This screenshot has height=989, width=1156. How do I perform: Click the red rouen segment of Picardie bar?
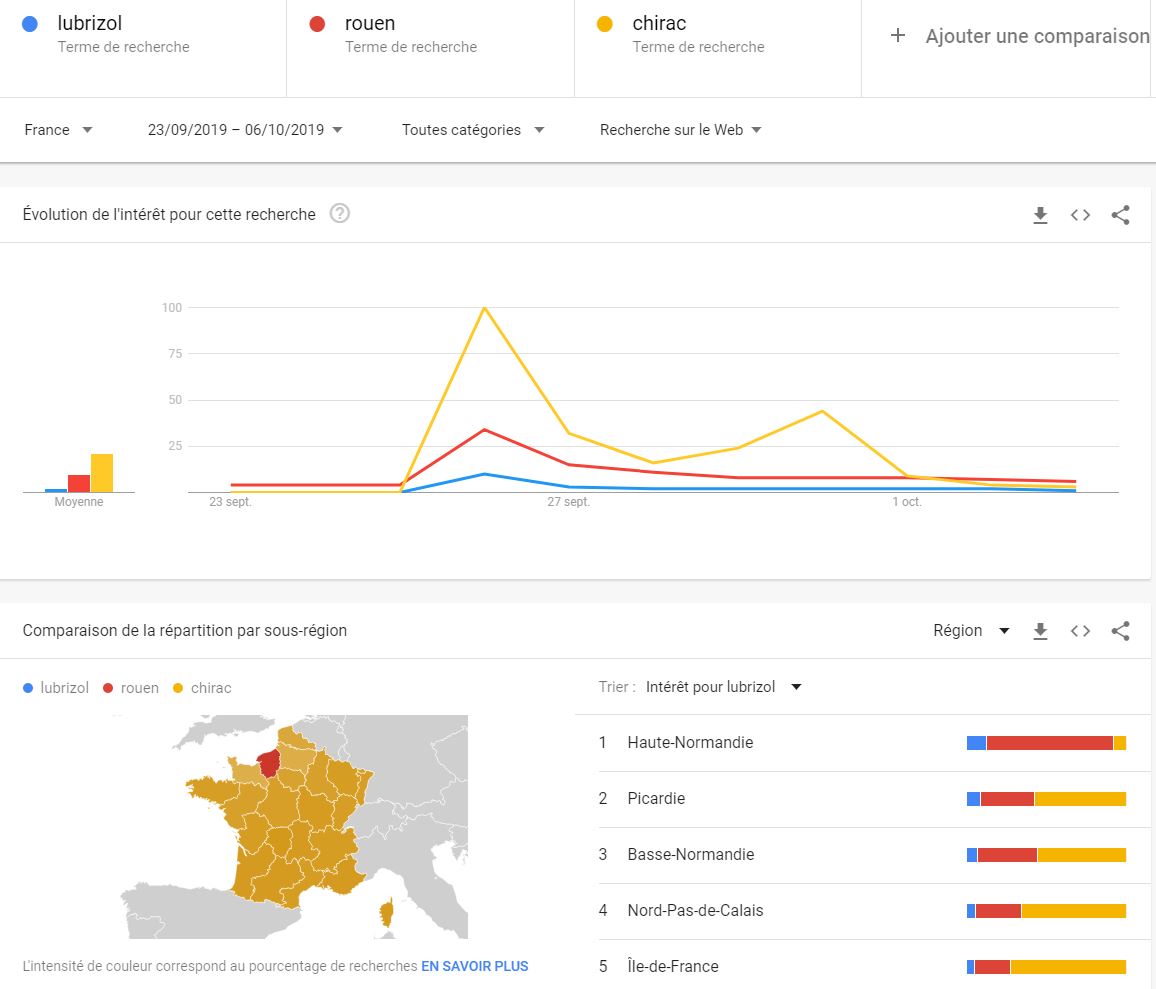1007,799
